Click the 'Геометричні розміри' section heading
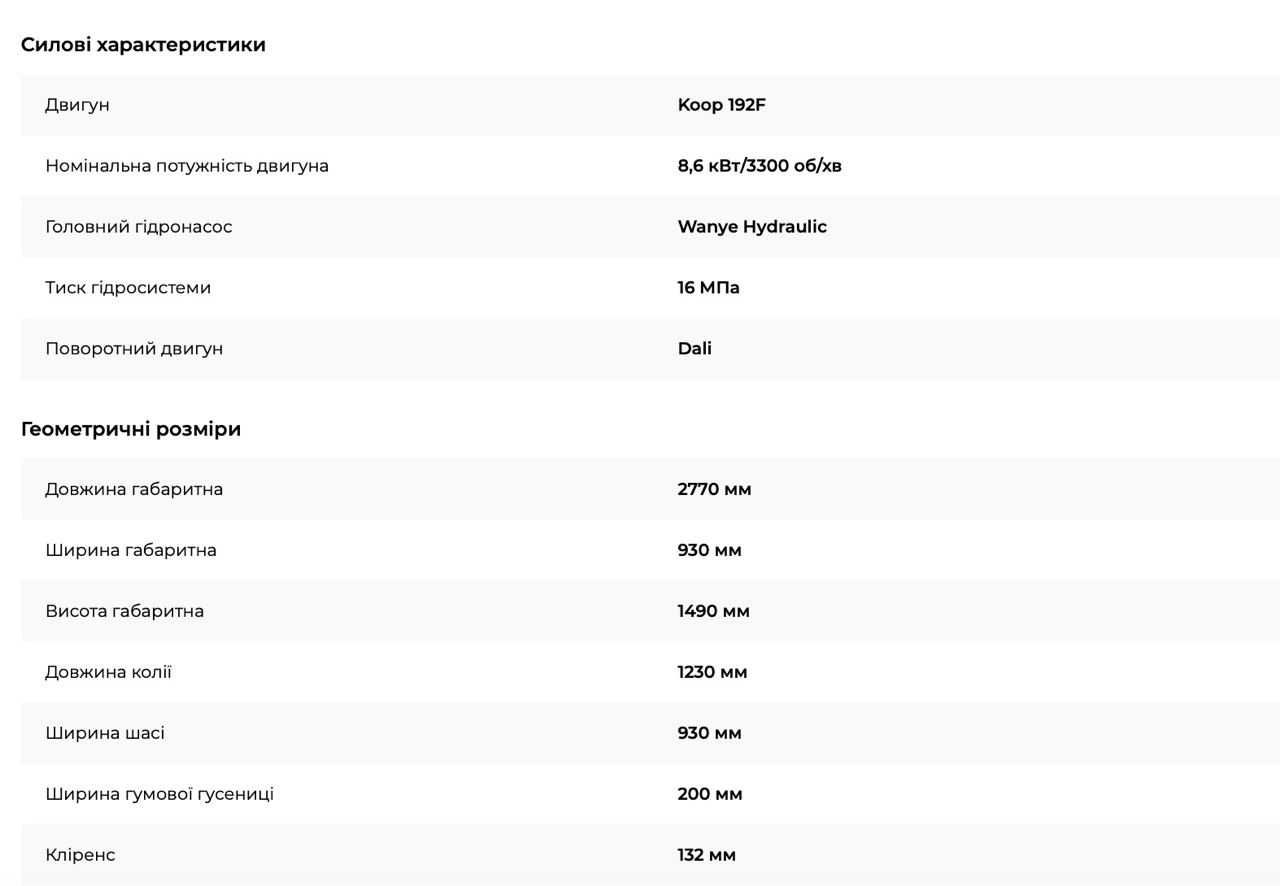 pyautogui.click(x=131, y=429)
